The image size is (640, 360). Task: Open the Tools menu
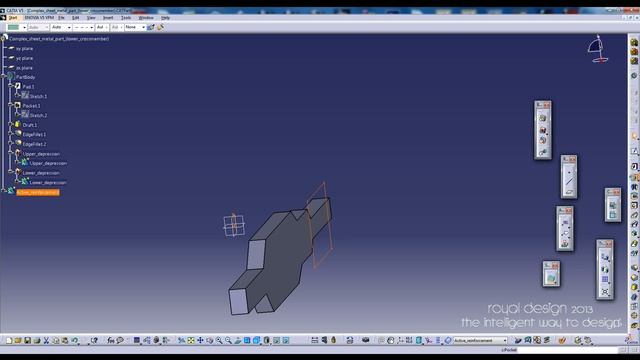126,18
